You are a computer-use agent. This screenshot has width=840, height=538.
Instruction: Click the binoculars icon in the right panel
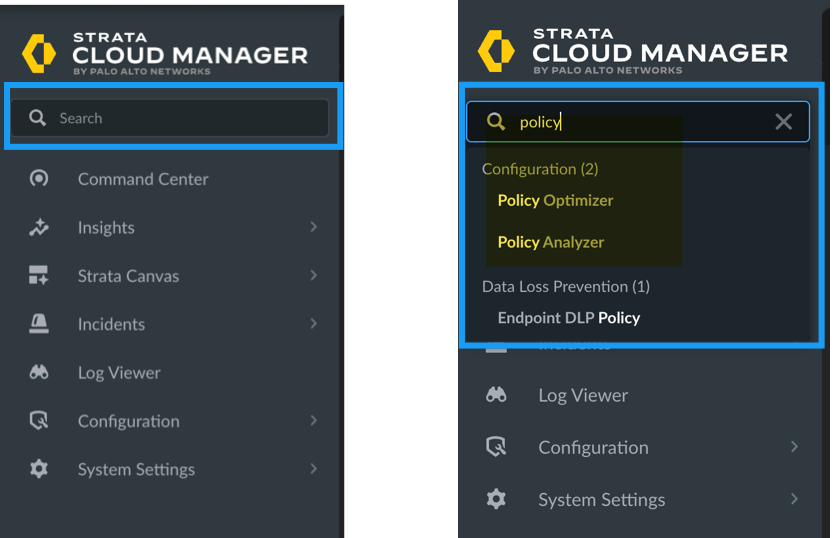(x=496, y=395)
